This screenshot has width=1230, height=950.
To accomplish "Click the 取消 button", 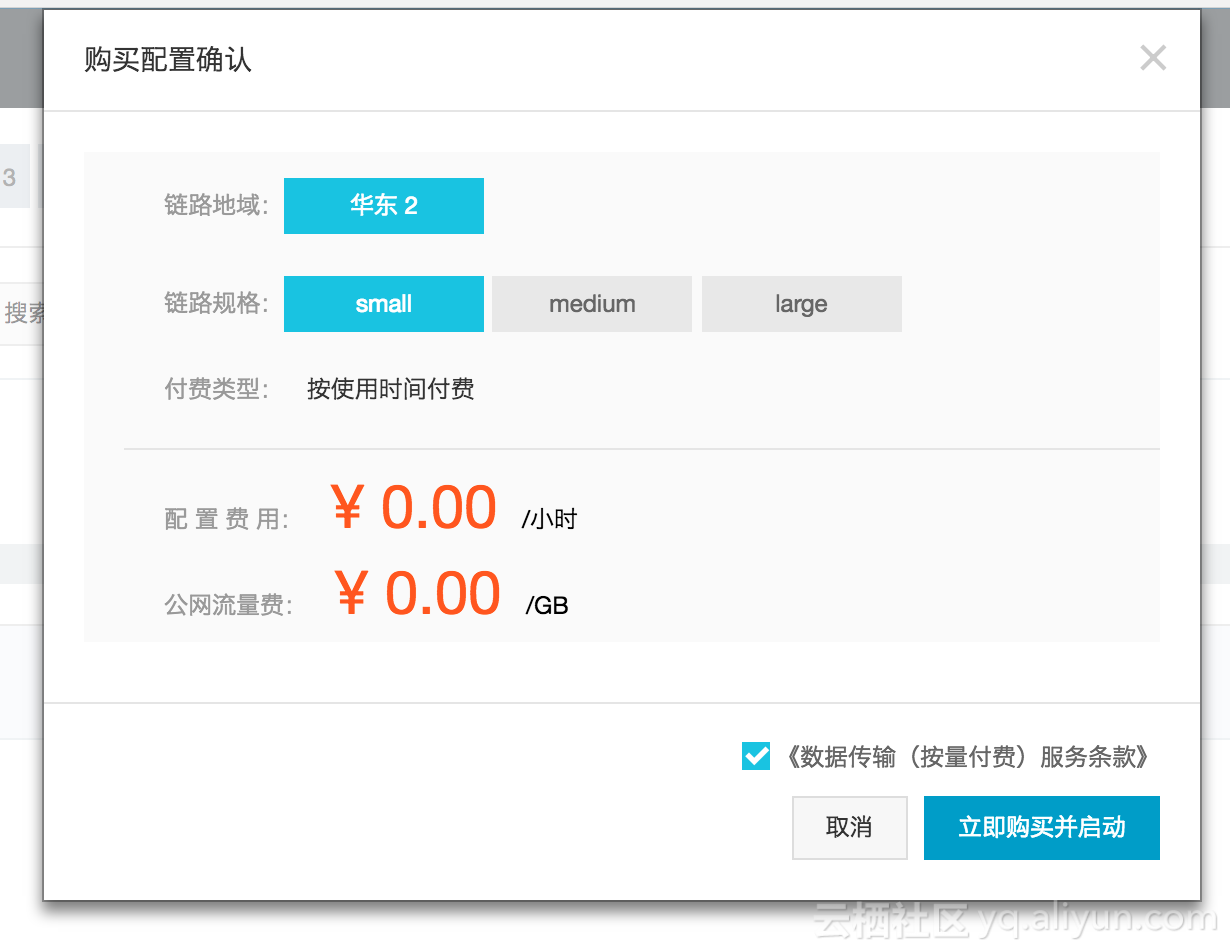I will [850, 828].
